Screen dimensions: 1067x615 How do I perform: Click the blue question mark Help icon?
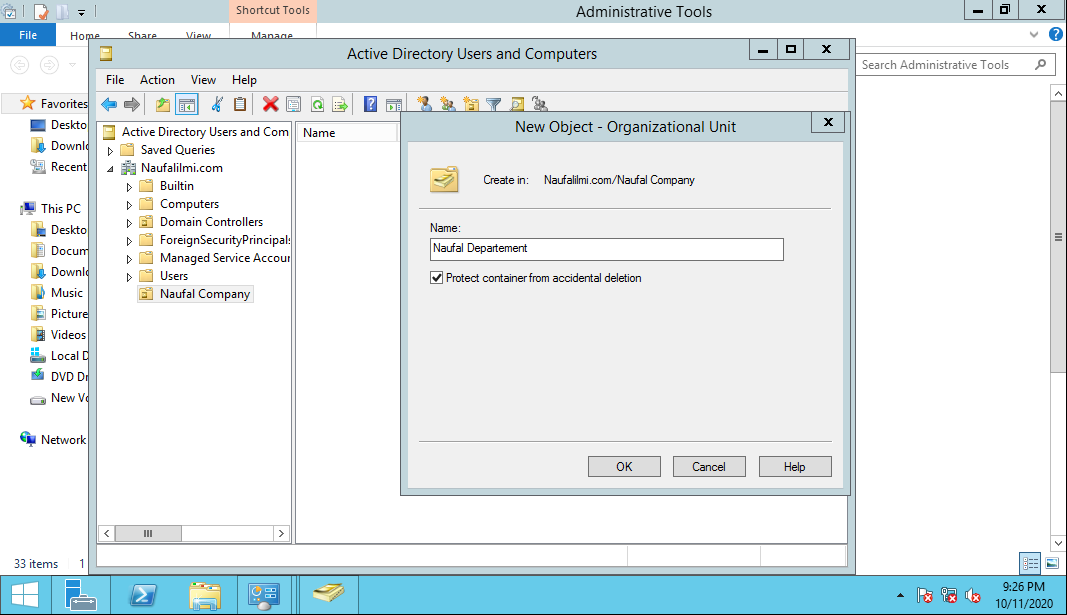[370, 104]
